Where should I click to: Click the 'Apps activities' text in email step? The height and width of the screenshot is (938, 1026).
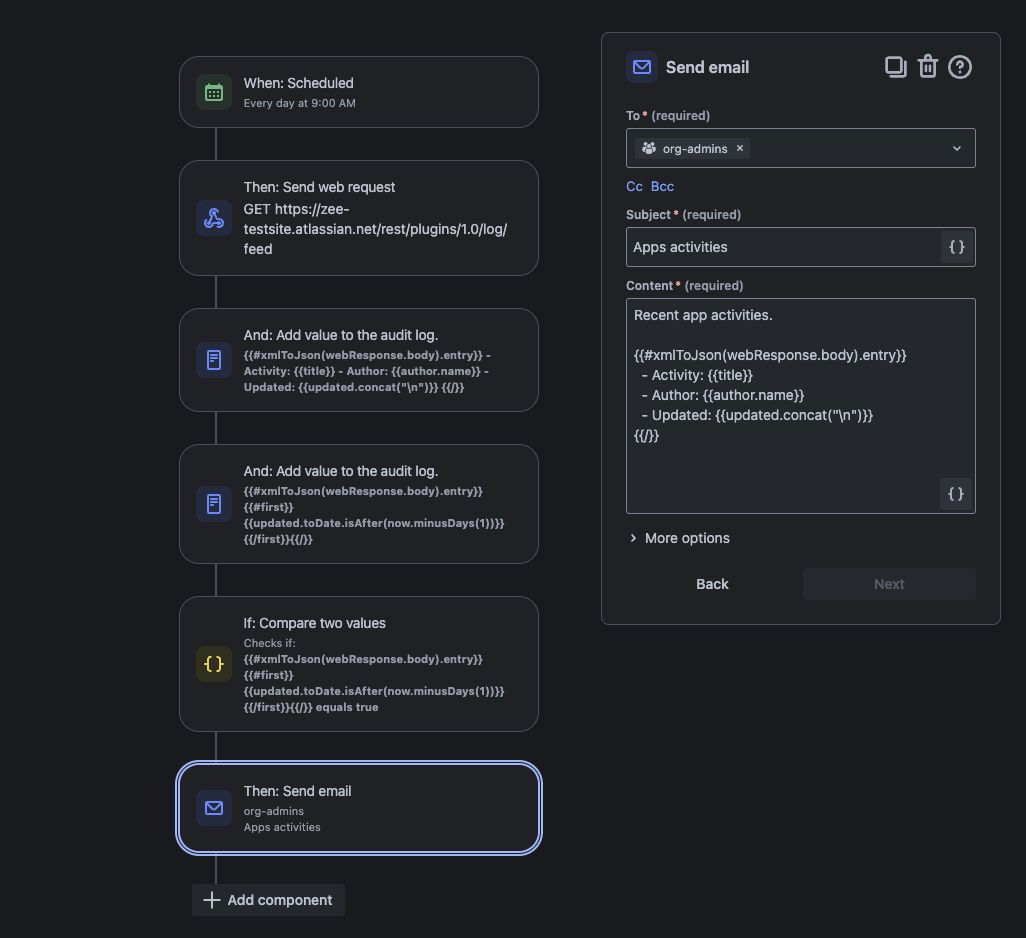(x=282, y=827)
